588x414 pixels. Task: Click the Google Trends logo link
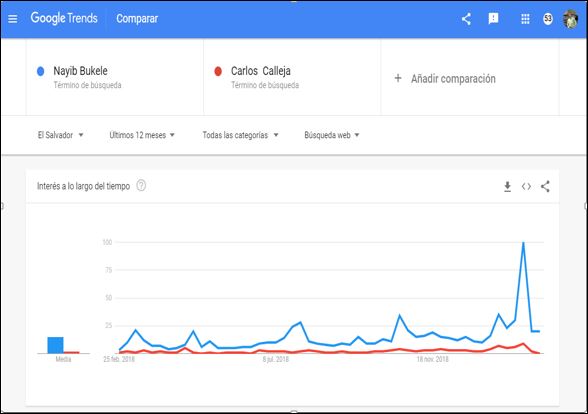click(64, 18)
